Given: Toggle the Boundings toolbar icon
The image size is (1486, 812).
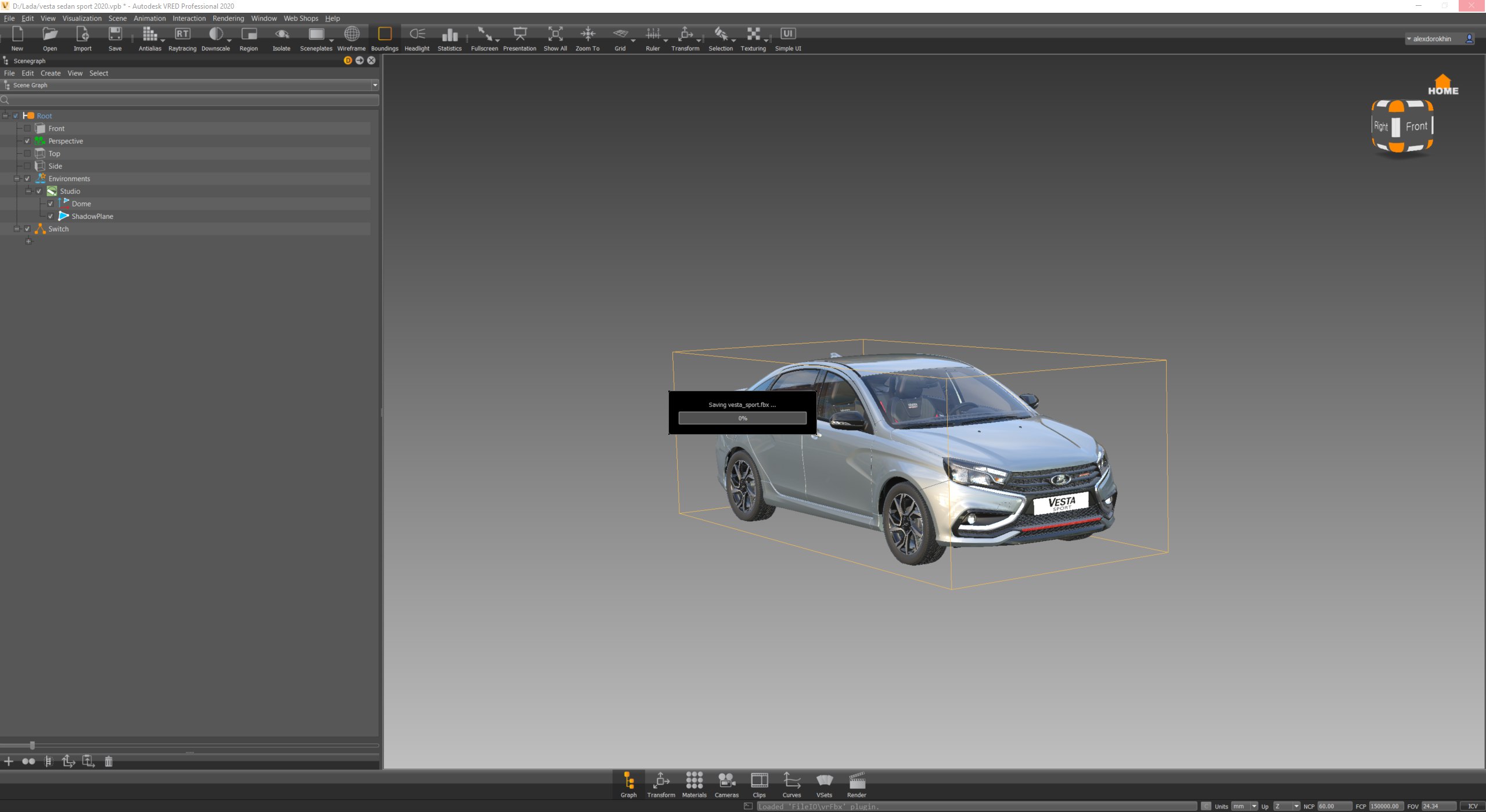Looking at the screenshot, I should click(x=384, y=34).
